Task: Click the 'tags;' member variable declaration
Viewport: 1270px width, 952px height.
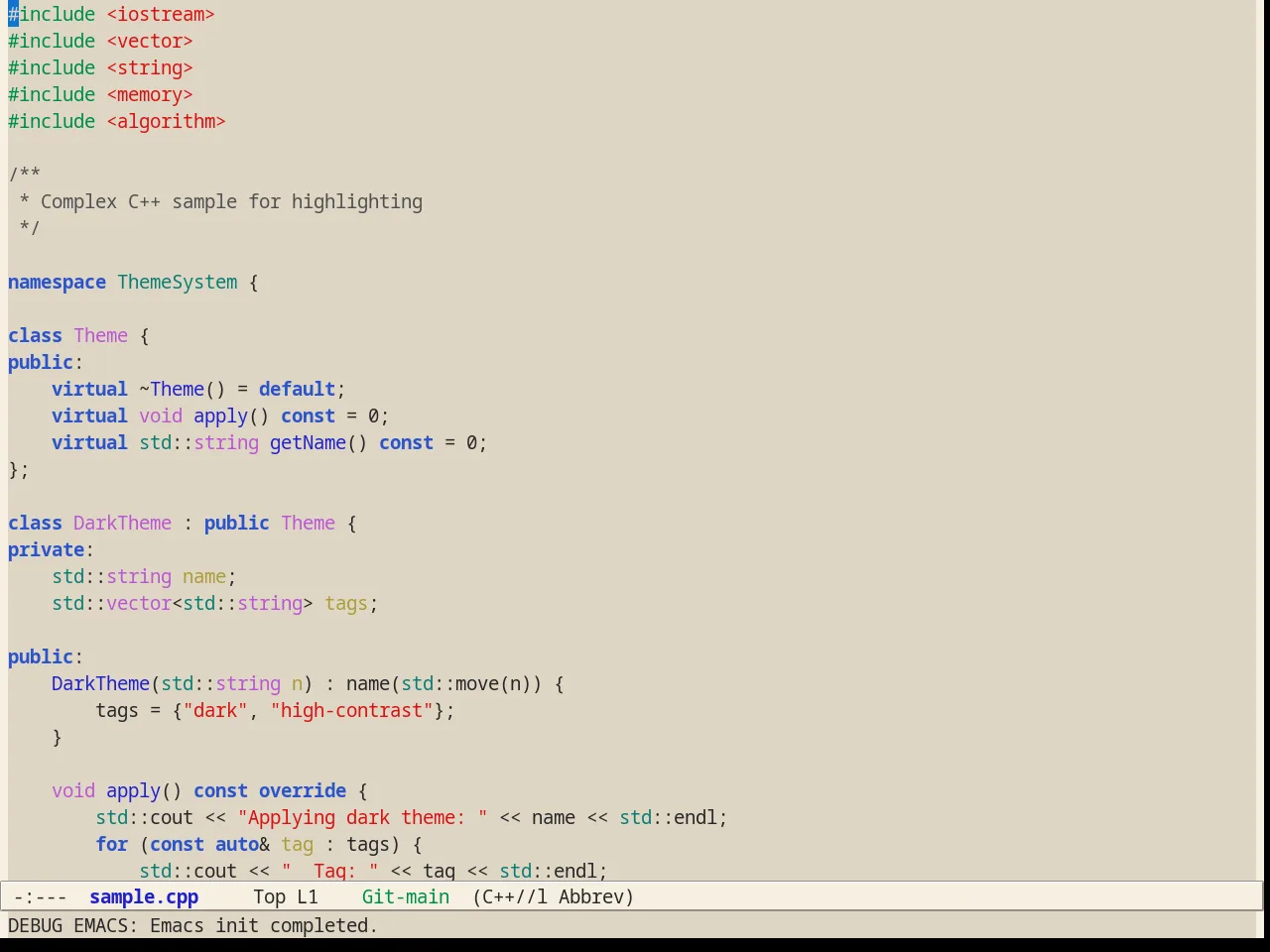Action: click(x=351, y=604)
